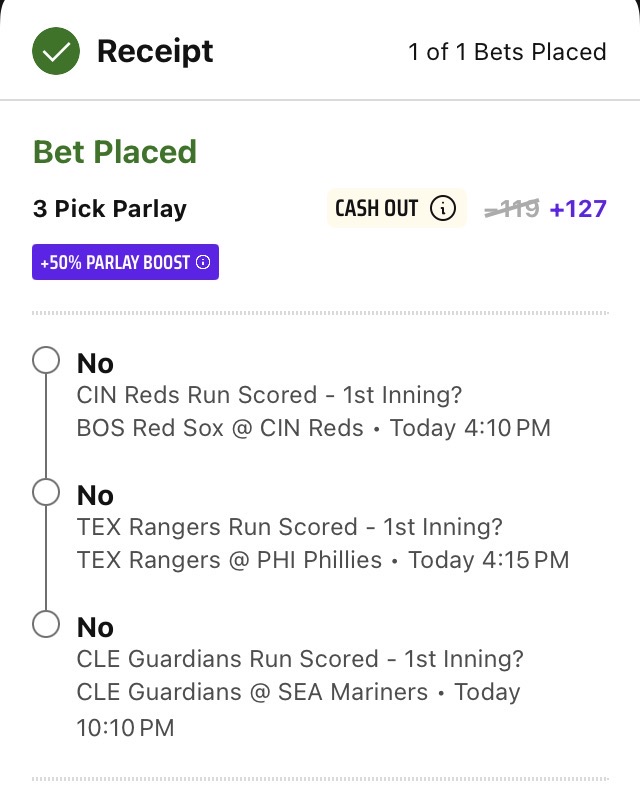
Task: Select the CLE Guardians leg circle marker
Action: click(46, 624)
